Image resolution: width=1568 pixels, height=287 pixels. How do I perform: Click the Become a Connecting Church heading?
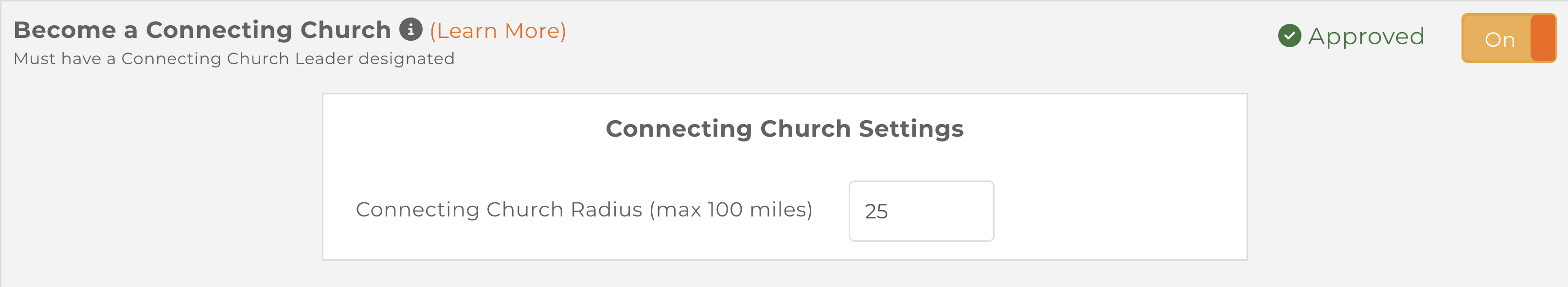202,30
